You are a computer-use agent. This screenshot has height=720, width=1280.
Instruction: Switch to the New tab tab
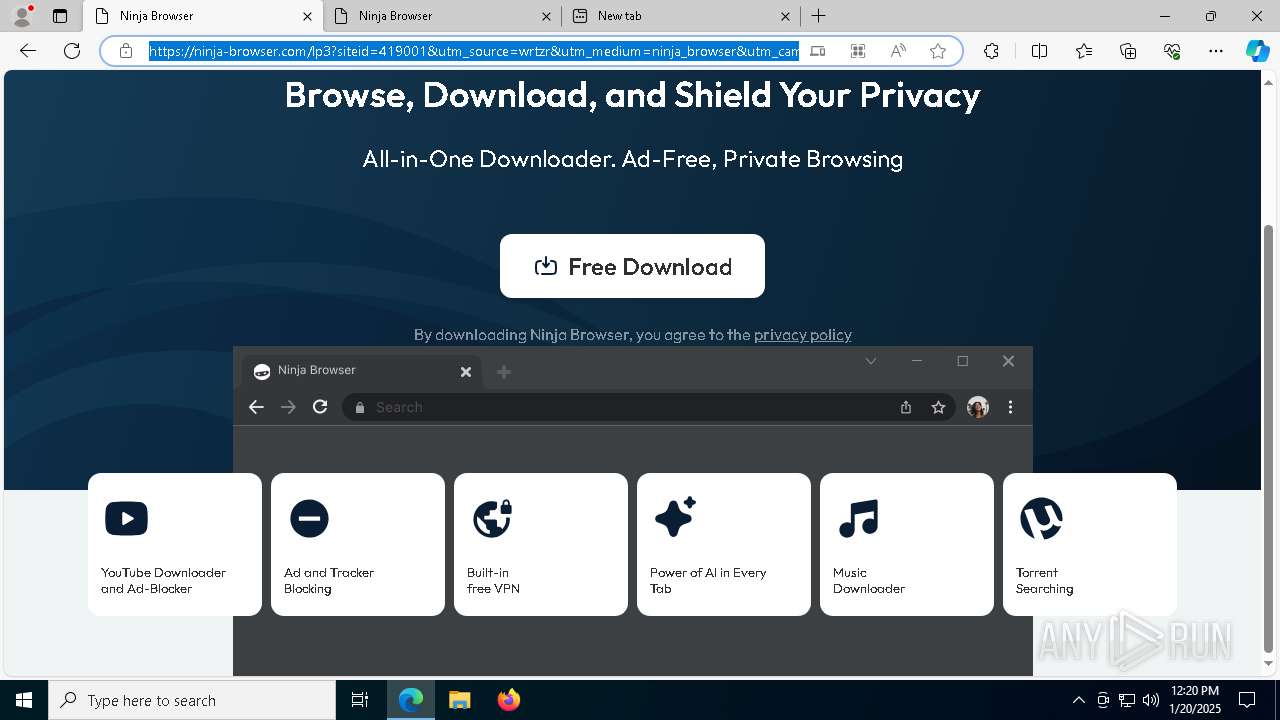click(x=681, y=16)
